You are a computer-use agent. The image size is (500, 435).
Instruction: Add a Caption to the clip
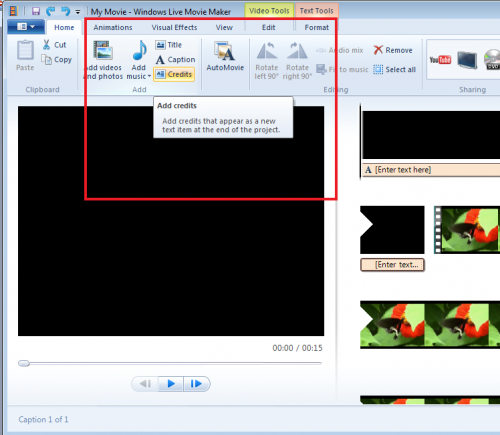[175, 60]
